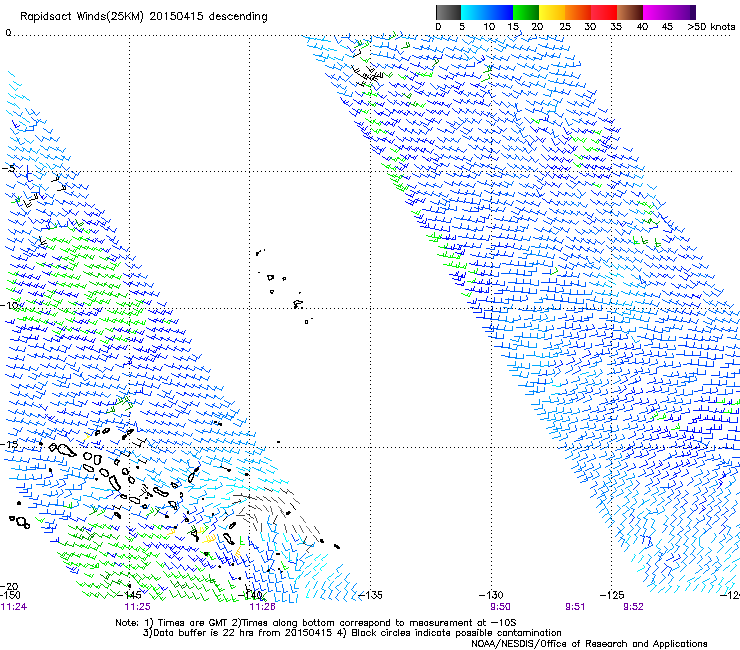
Task: Click the 'Times are GMT' note line
Action: point(316,623)
